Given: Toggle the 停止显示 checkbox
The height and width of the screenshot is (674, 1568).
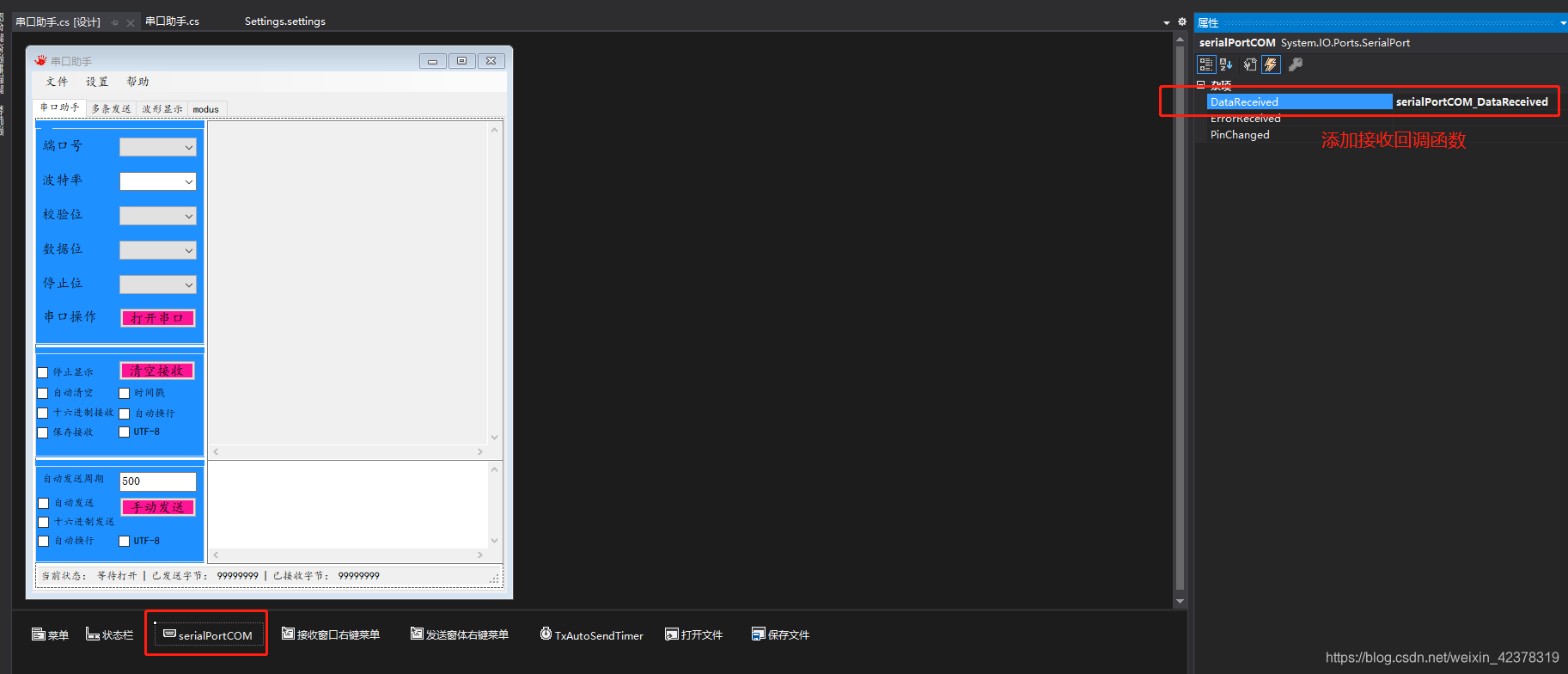Looking at the screenshot, I should pyautogui.click(x=43, y=372).
